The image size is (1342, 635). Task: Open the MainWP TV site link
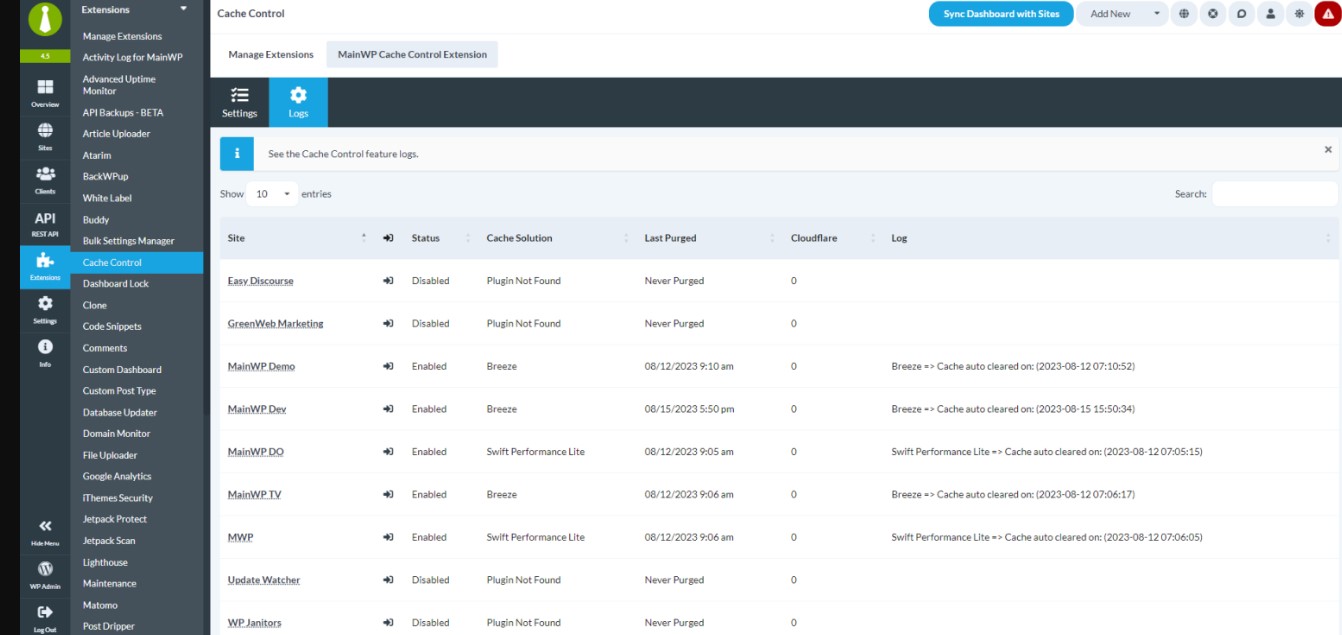(x=255, y=494)
